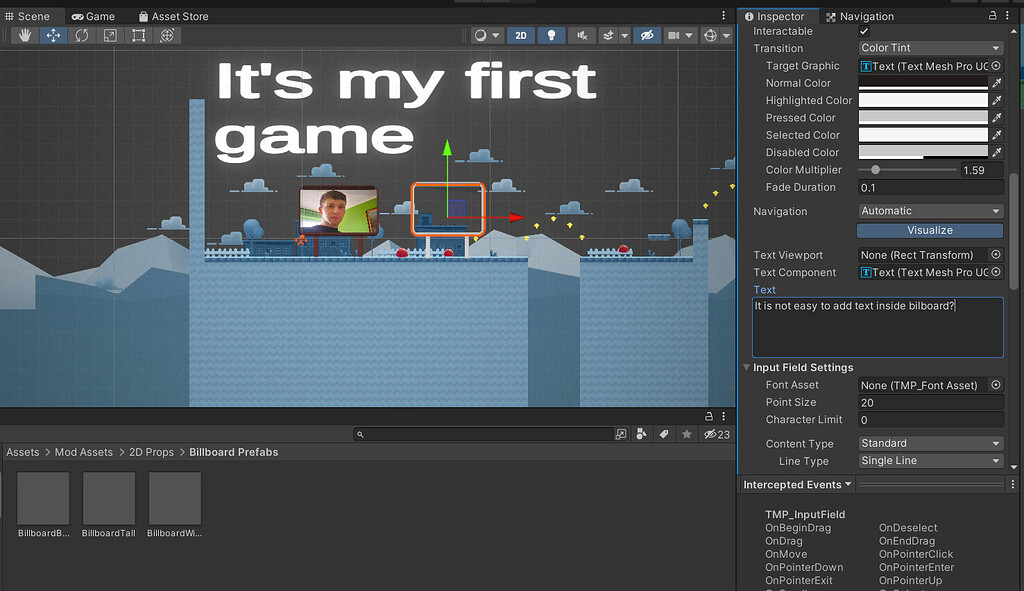Select the Rotate tool

click(x=80, y=35)
